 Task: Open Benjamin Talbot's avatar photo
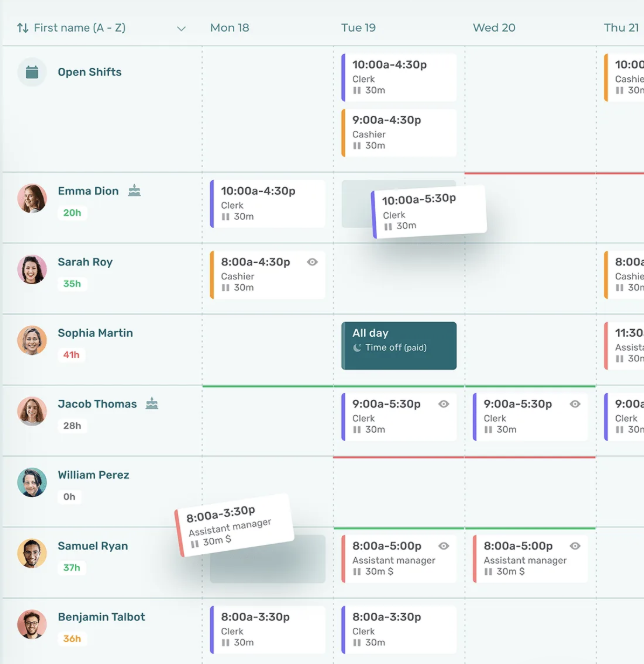pyautogui.click(x=32, y=624)
